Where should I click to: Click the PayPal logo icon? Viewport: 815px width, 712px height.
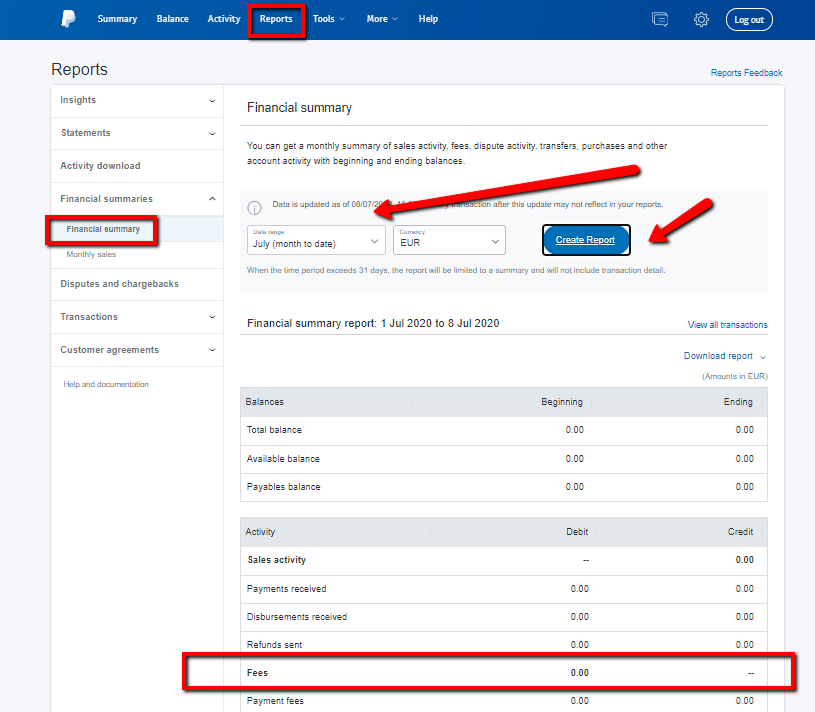(x=68, y=19)
